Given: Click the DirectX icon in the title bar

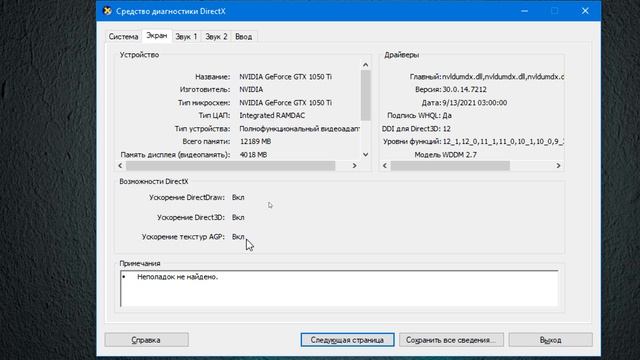Looking at the screenshot, I should pyautogui.click(x=107, y=11).
